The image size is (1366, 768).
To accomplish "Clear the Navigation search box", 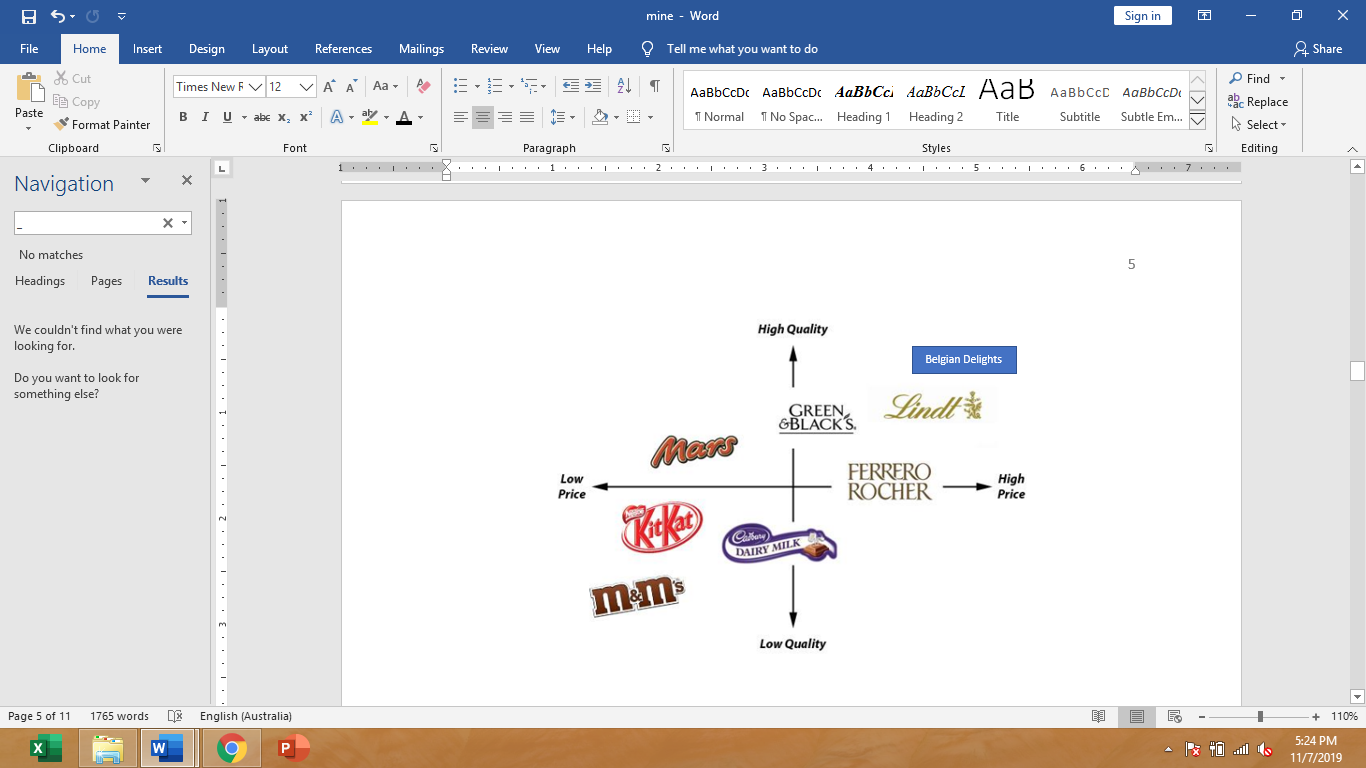I will (x=168, y=223).
